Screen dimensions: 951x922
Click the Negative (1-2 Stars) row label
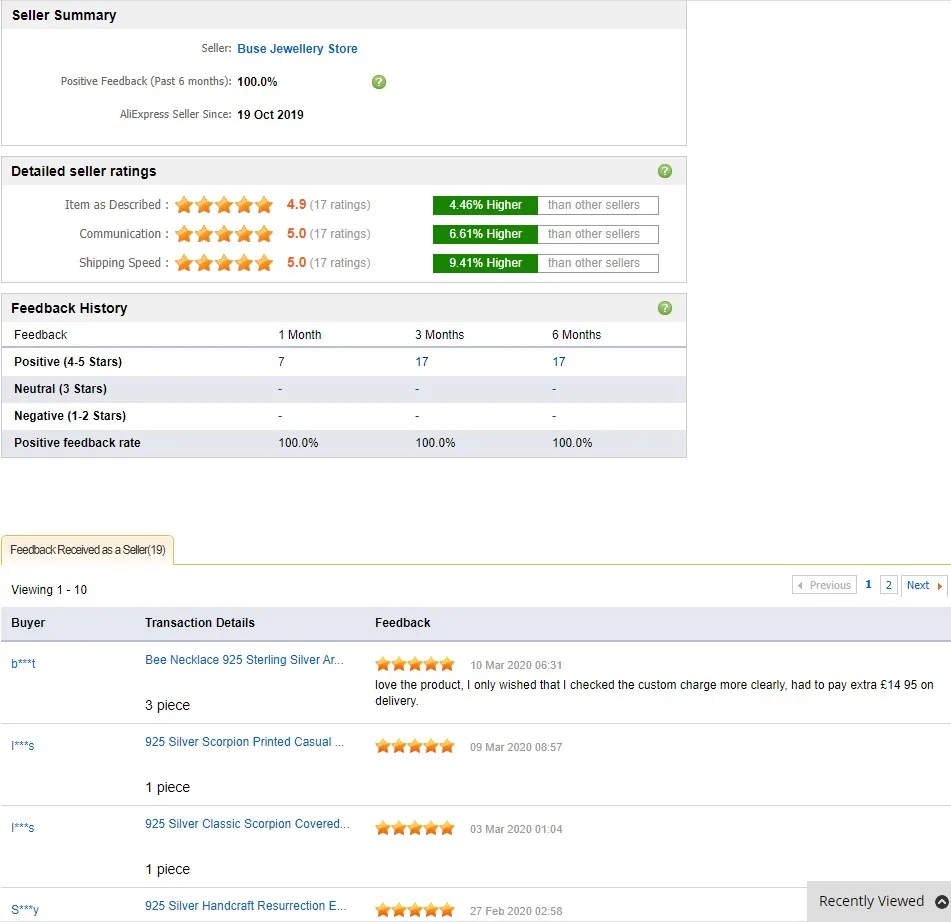point(70,416)
